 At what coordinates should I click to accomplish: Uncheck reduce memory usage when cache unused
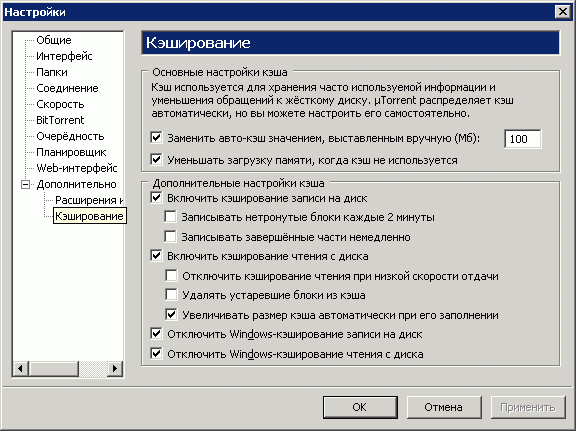tap(156, 160)
